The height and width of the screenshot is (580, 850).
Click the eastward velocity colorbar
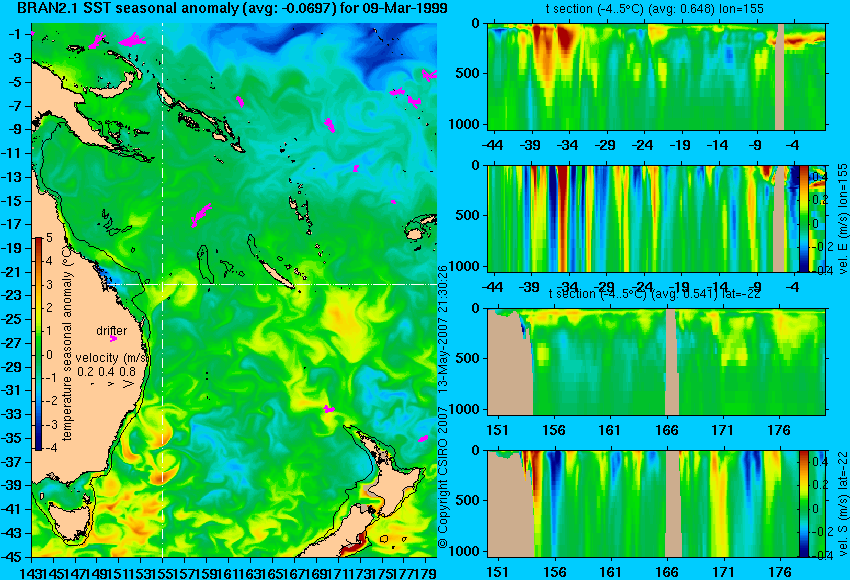coord(804,218)
